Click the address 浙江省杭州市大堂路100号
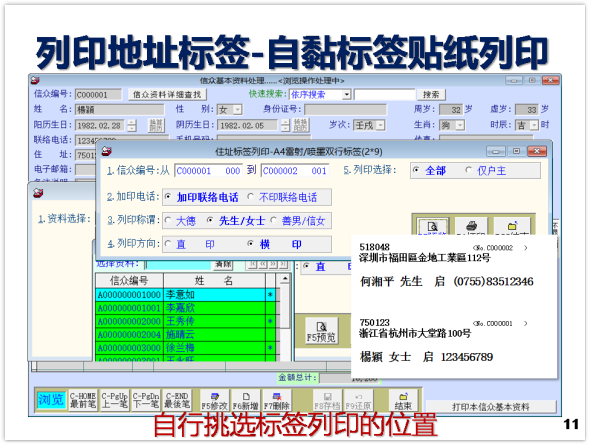 tap(415, 333)
